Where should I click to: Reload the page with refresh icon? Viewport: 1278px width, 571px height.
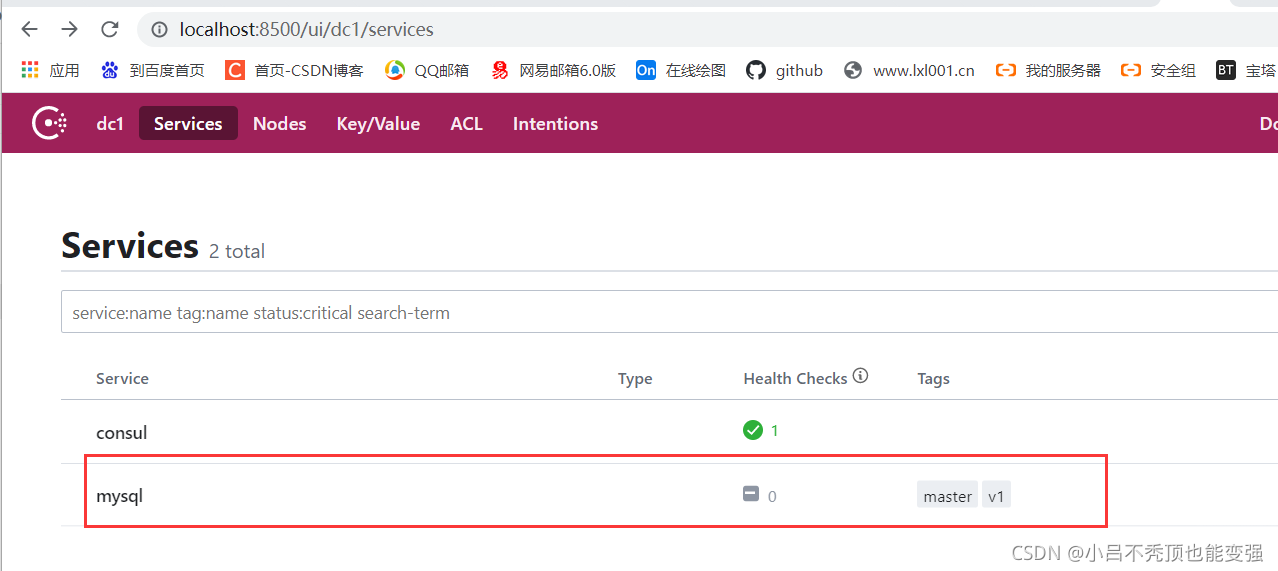tap(110, 29)
